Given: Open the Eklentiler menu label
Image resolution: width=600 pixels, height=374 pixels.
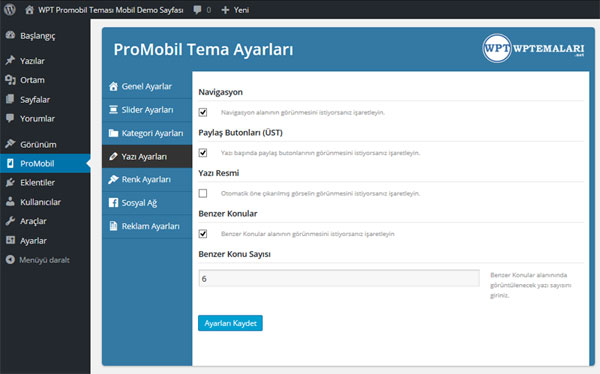Looking at the screenshot, I should coord(38,183).
